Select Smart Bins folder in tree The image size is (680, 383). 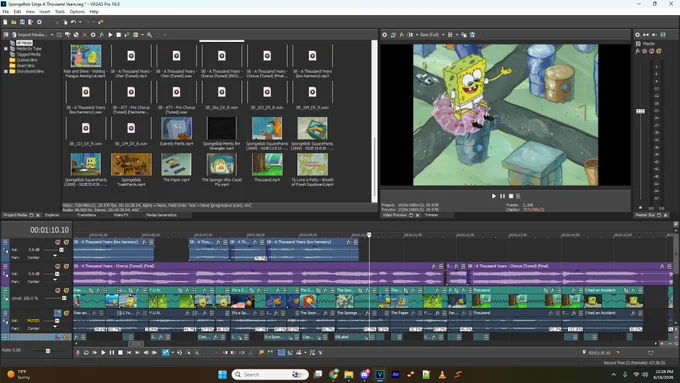[x=26, y=65]
